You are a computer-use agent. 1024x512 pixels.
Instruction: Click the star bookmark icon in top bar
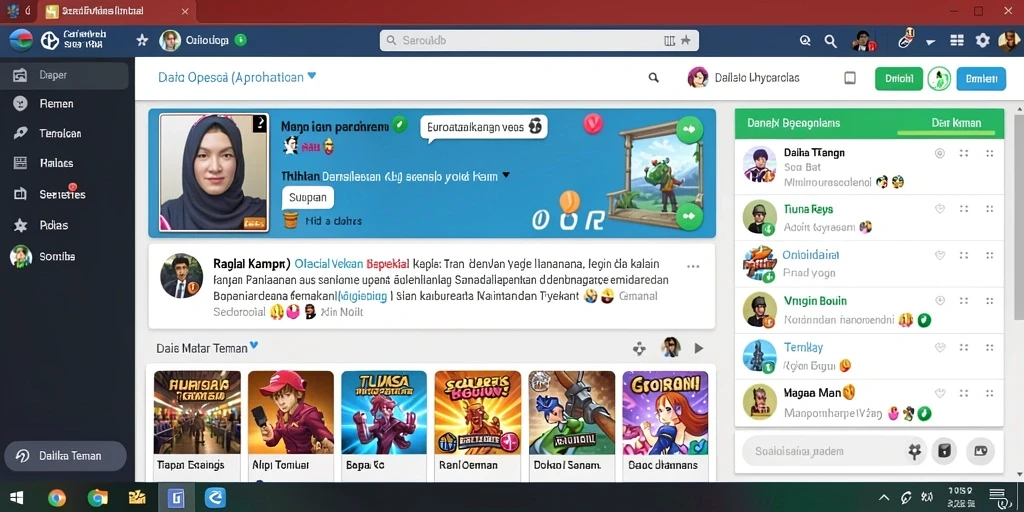(x=142, y=40)
